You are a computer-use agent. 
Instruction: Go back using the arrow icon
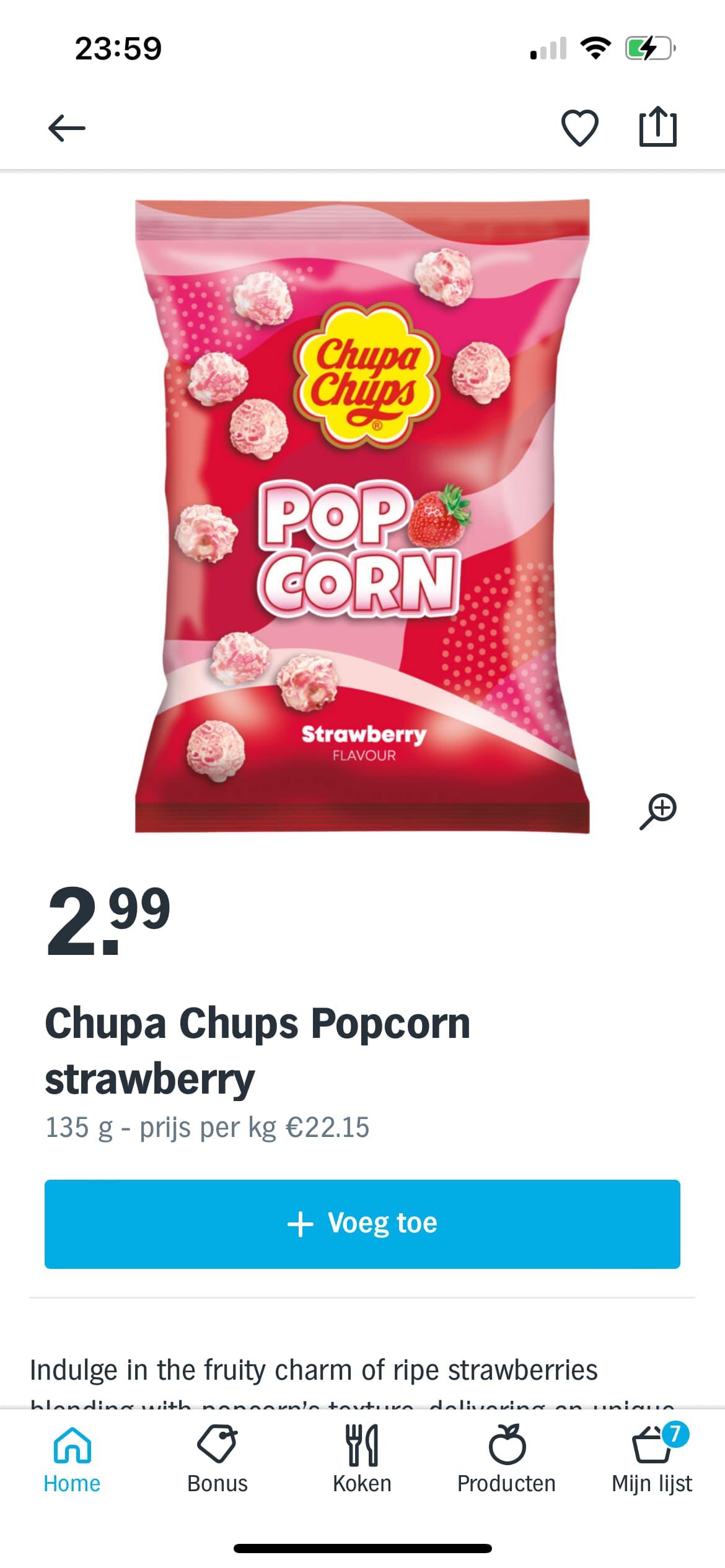pos(67,128)
